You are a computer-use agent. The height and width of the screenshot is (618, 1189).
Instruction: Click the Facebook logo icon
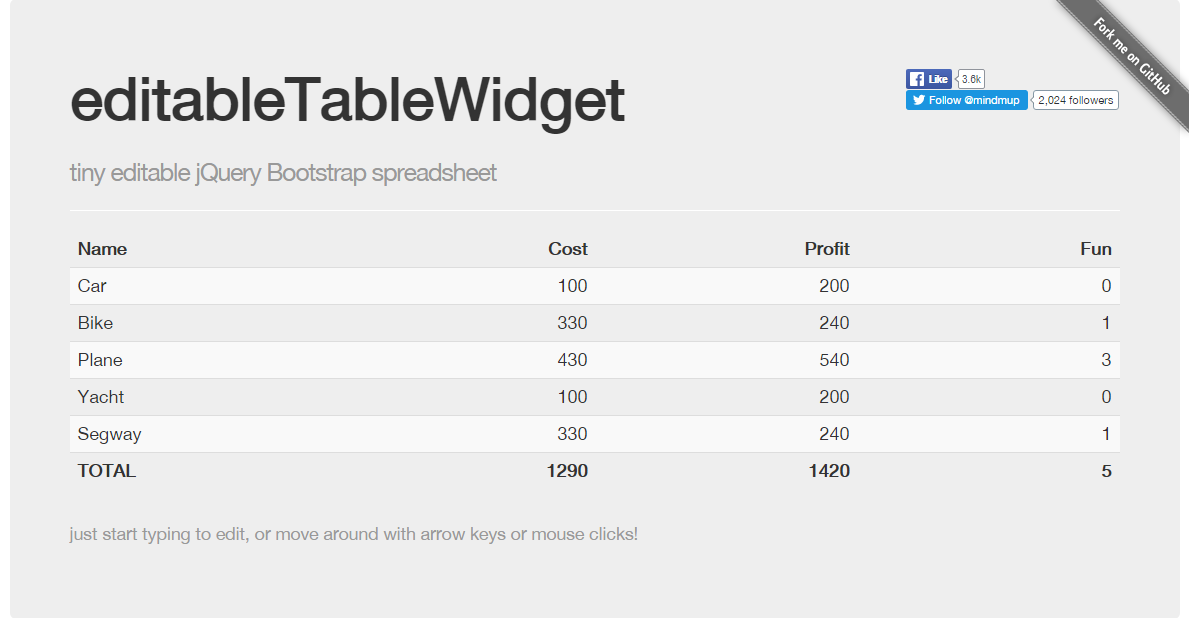tap(917, 79)
